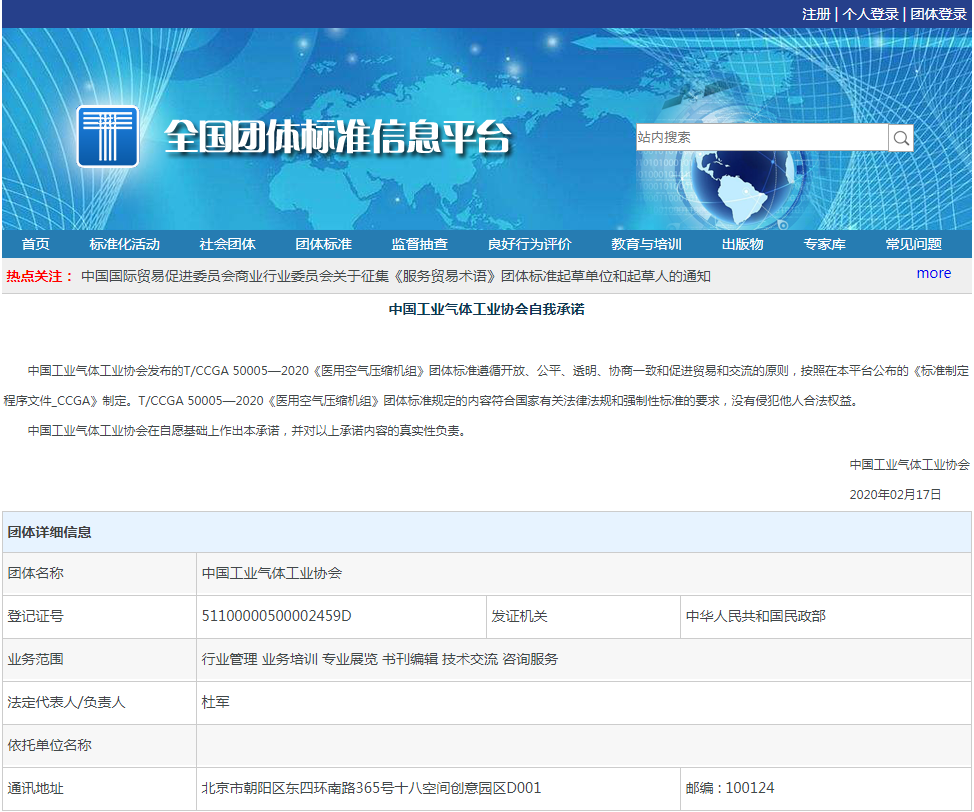
Task: Open the 监督抽查 menu item
Action: click(420, 244)
